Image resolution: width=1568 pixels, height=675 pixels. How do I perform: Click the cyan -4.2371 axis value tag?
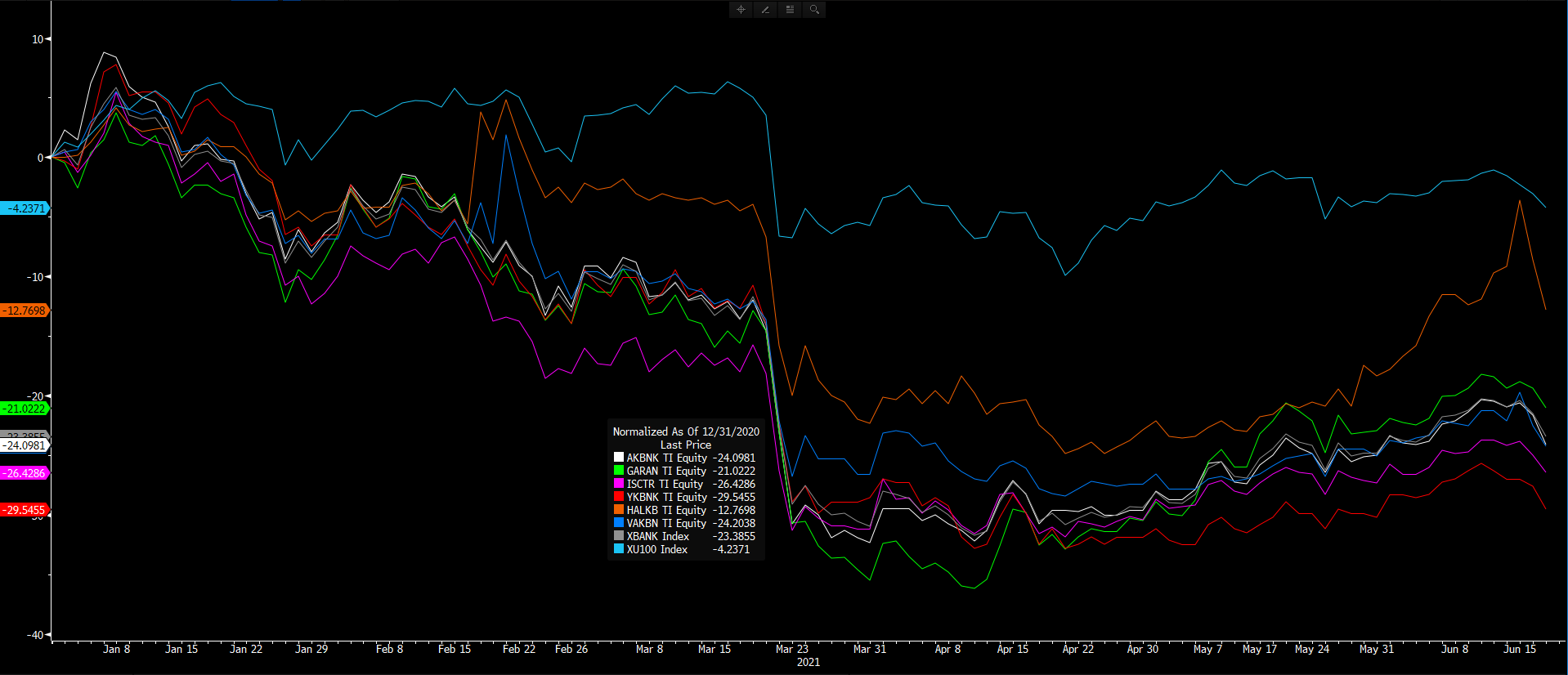click(x=25, y=208)
